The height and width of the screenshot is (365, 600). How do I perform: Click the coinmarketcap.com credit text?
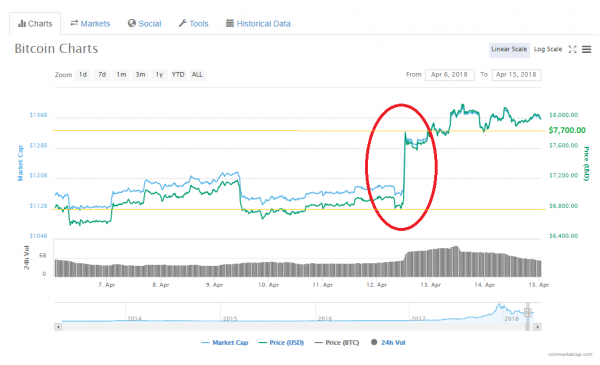tap(570, 354)
